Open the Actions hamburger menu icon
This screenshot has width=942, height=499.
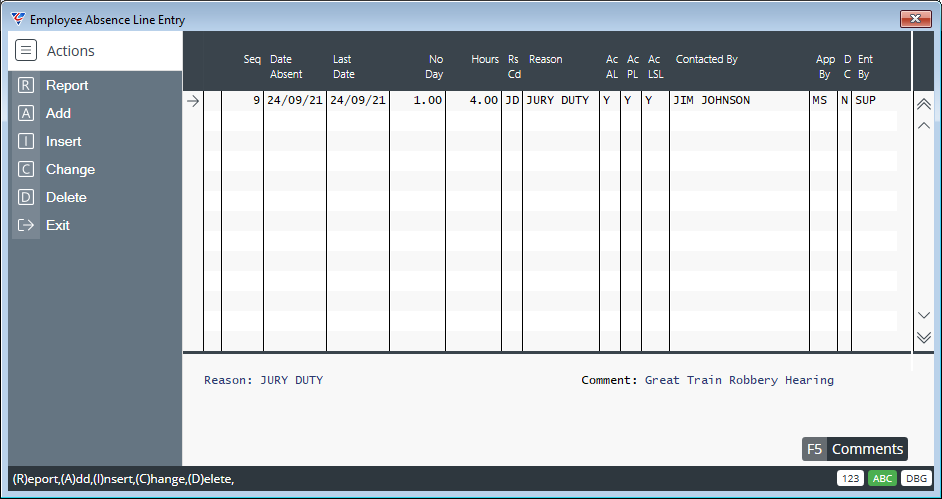pyautogui.click(x=26, y=50)
